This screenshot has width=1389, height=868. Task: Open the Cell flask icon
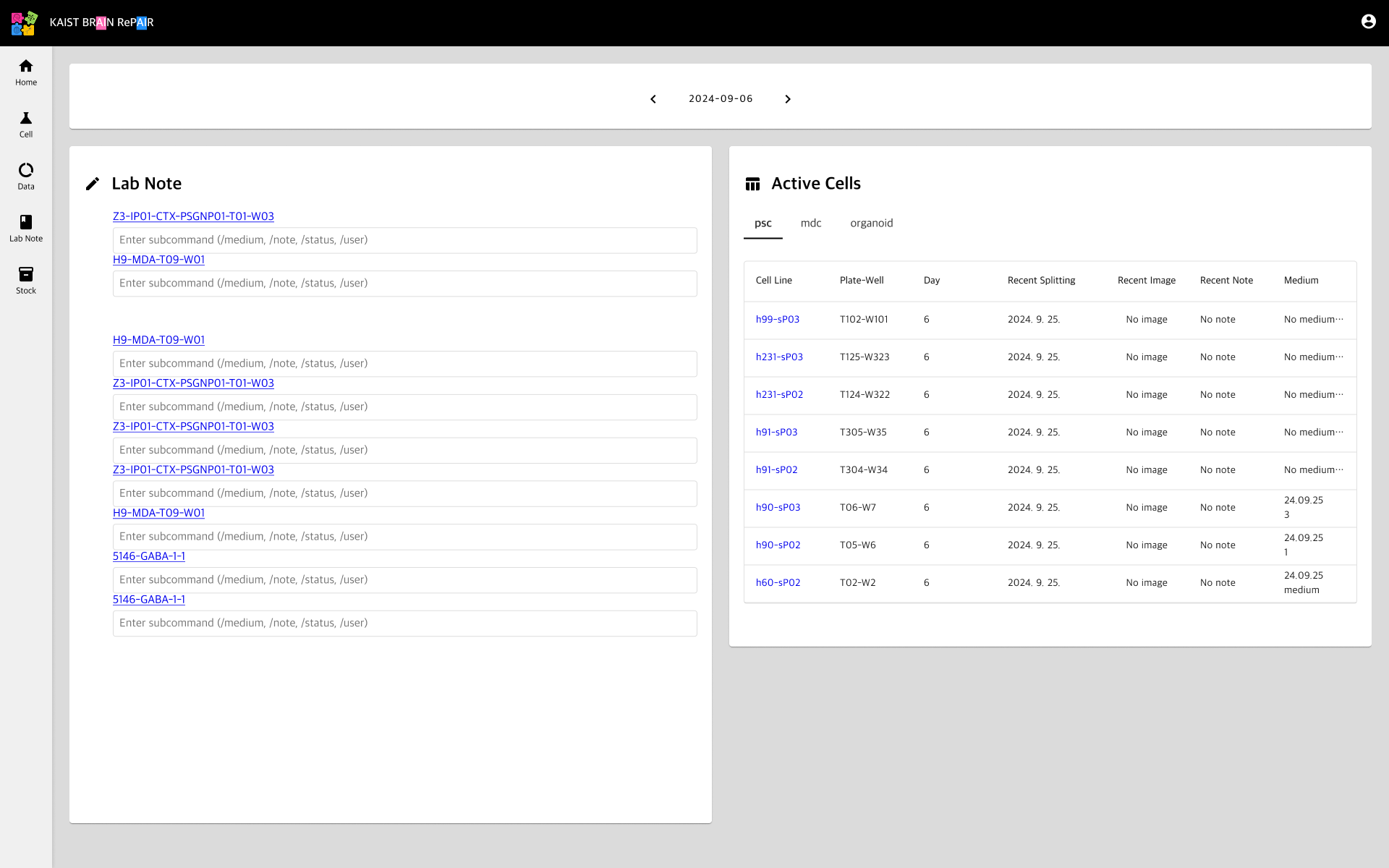tap(26, 119)
